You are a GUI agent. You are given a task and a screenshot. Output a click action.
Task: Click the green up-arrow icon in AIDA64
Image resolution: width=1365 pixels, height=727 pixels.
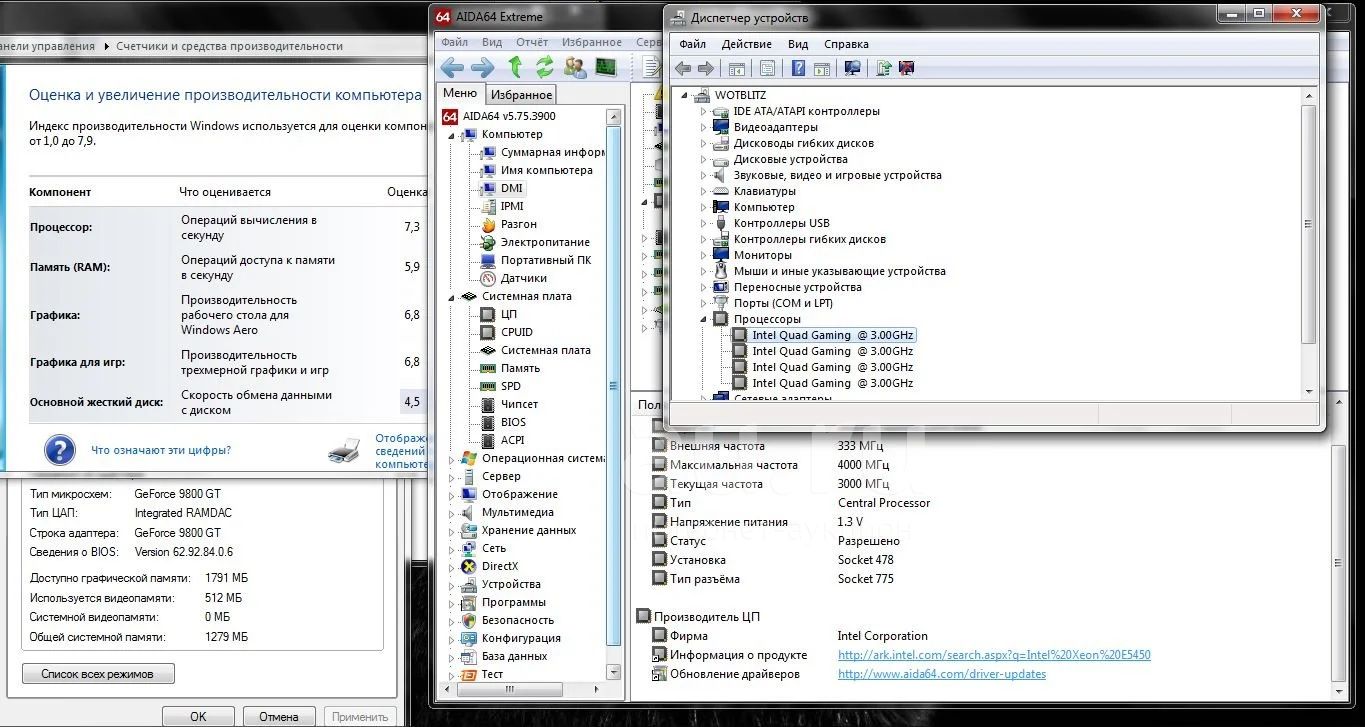515,67
